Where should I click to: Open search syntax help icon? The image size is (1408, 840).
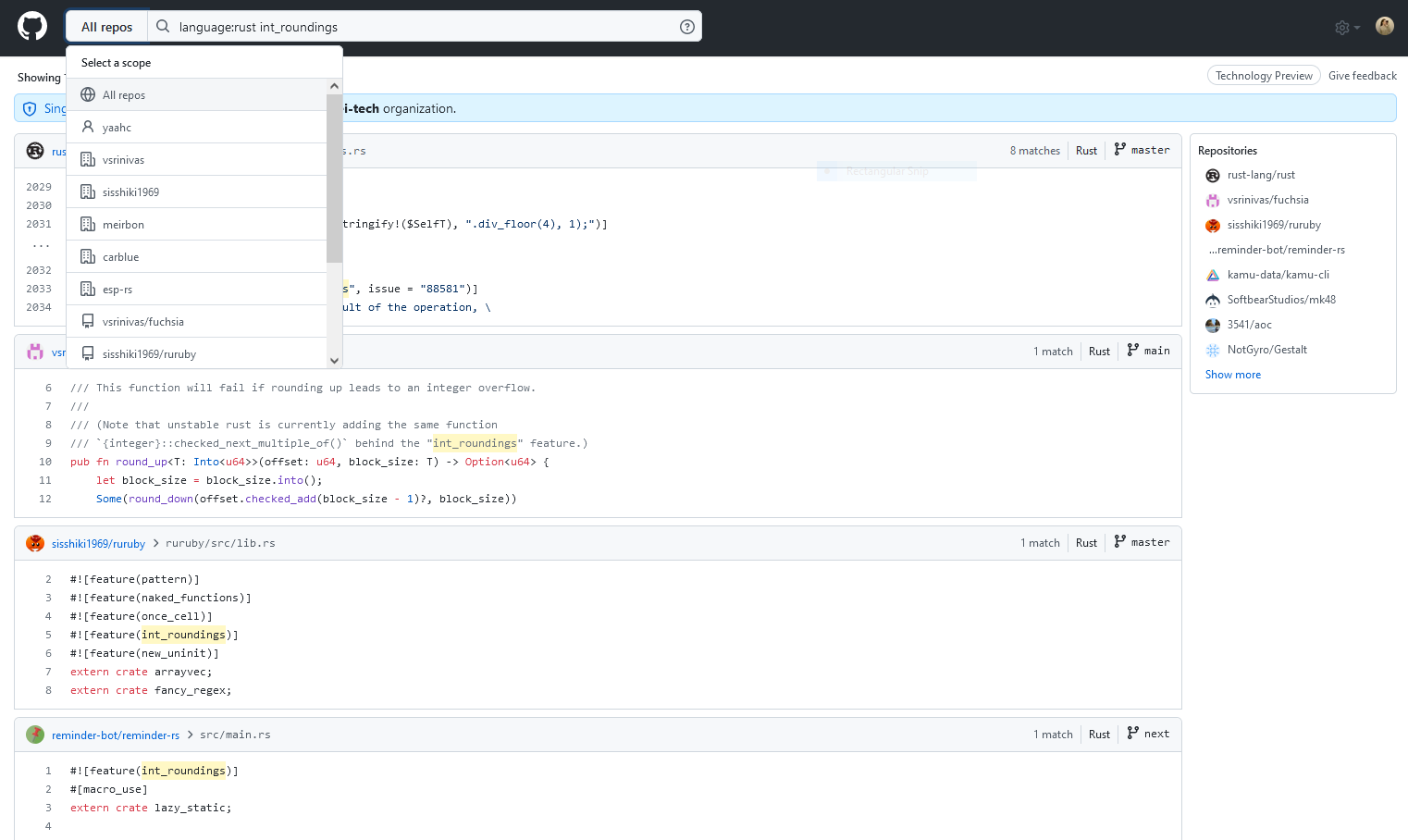[x=687, y=27]
